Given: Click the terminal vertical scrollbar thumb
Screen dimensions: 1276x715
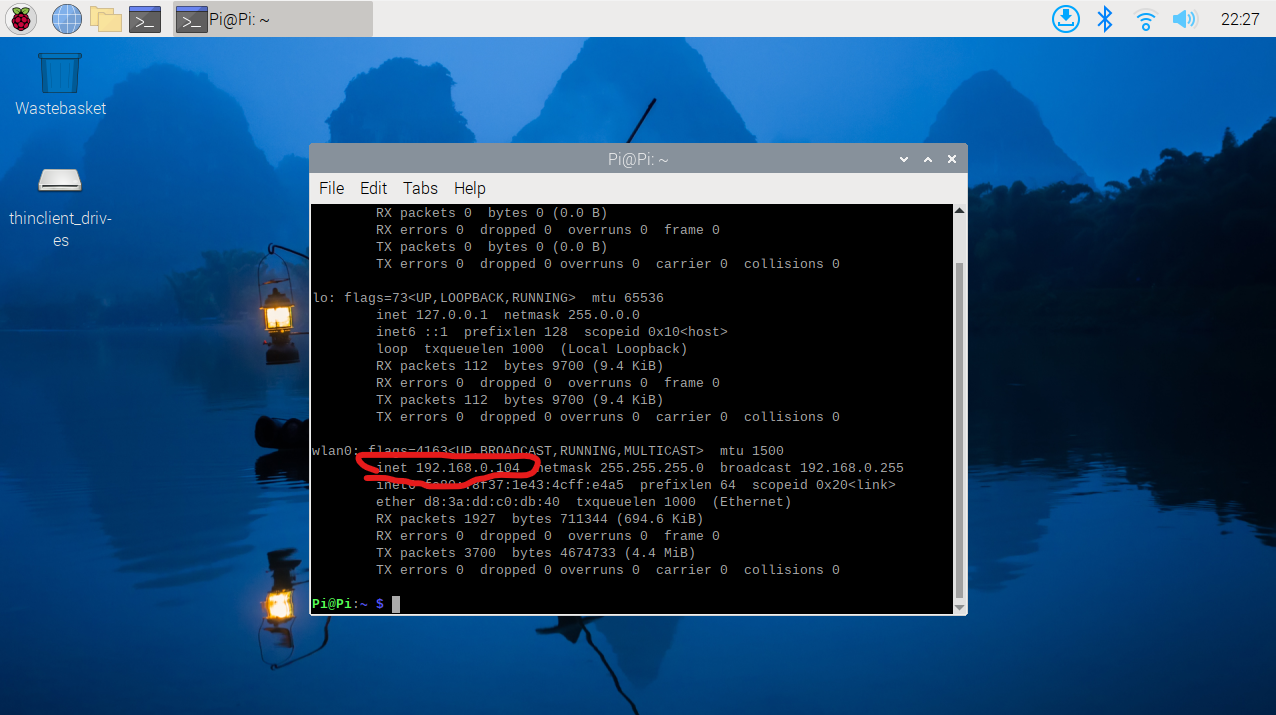Looking at the screenshot, I should pos(960,429).
